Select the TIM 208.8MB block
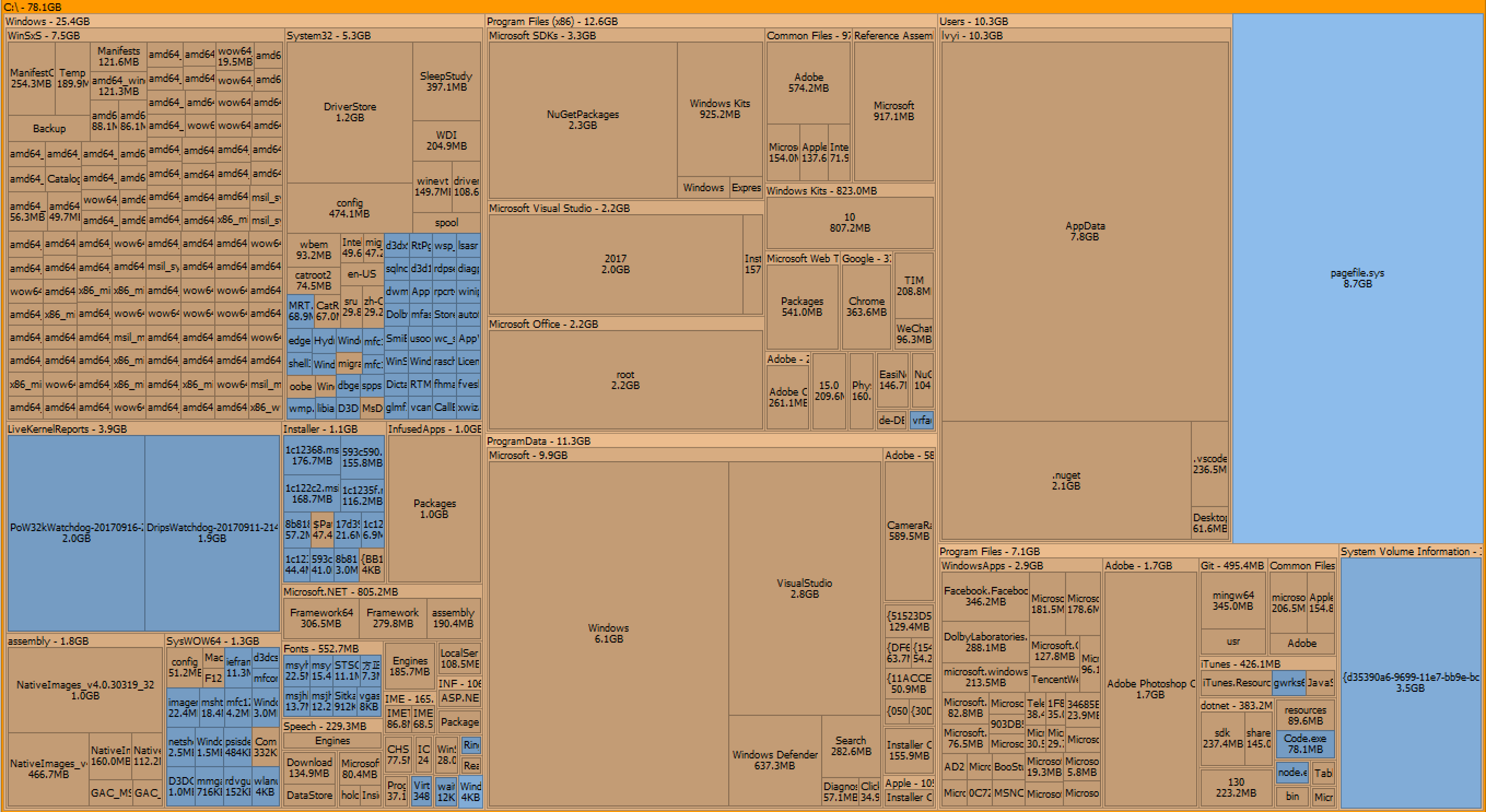 click(913, 285)
